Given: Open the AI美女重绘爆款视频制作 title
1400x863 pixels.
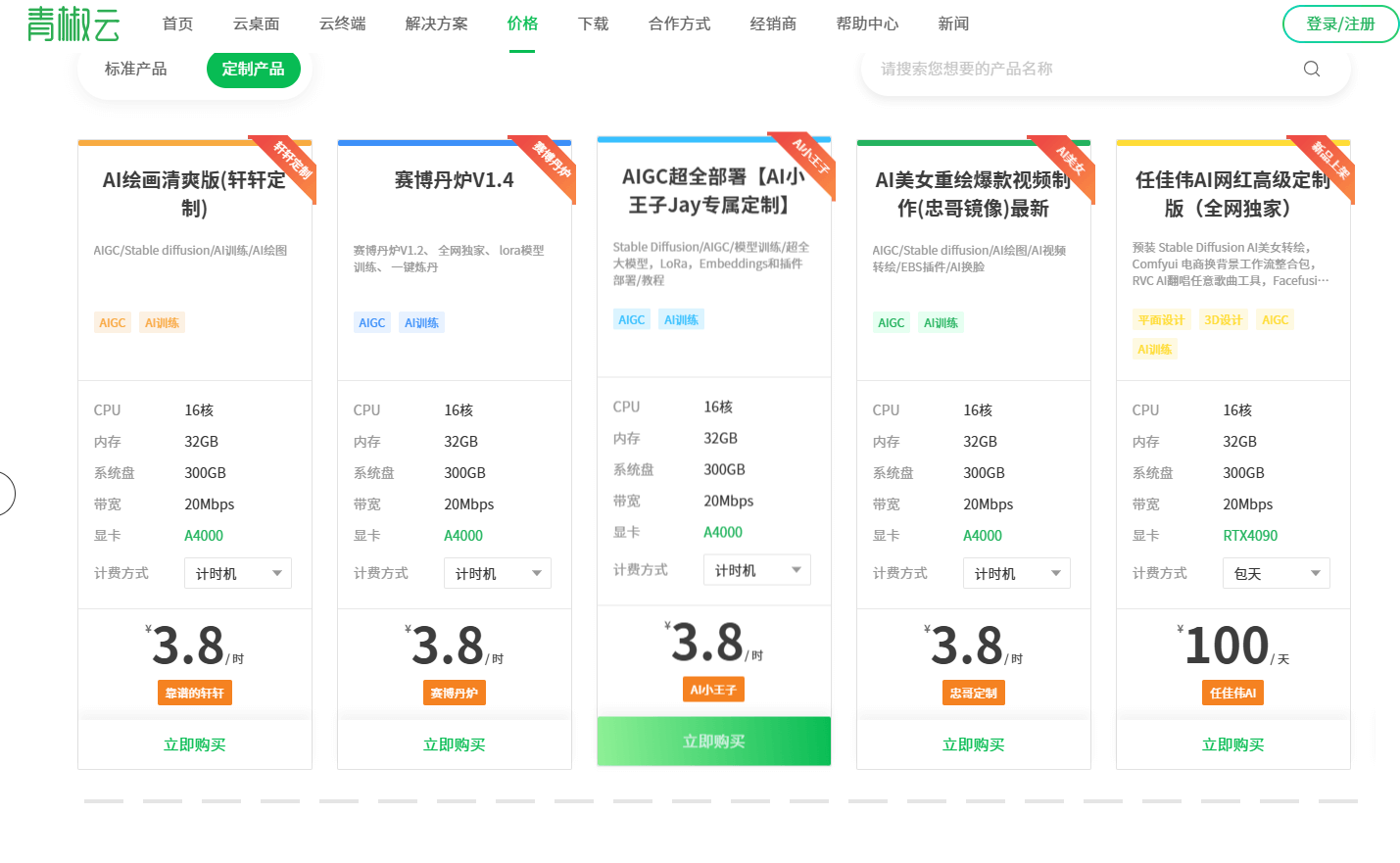Looking at the screenshot, I should [974, 194].
